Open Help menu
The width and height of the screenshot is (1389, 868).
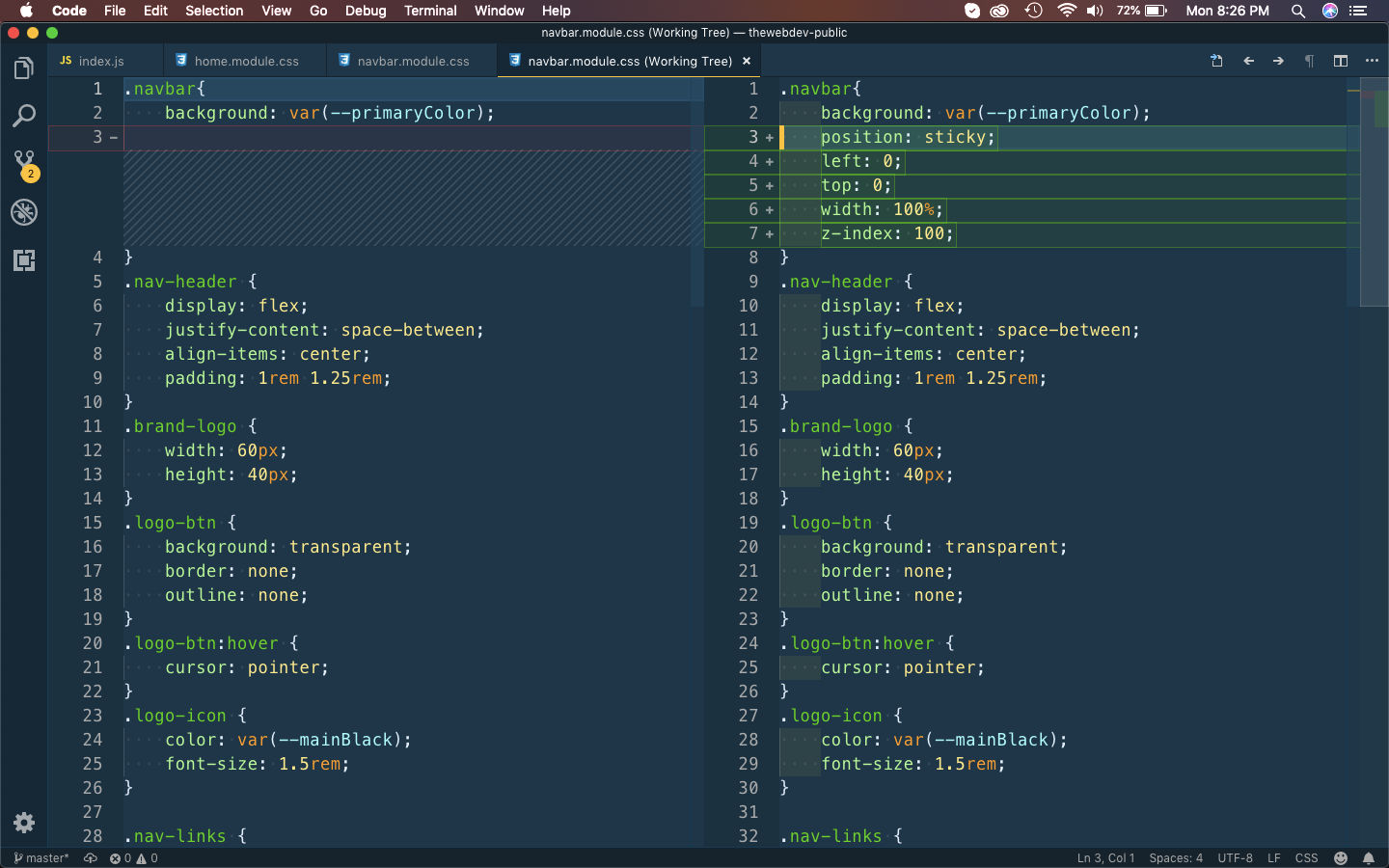tap(556, 11)
